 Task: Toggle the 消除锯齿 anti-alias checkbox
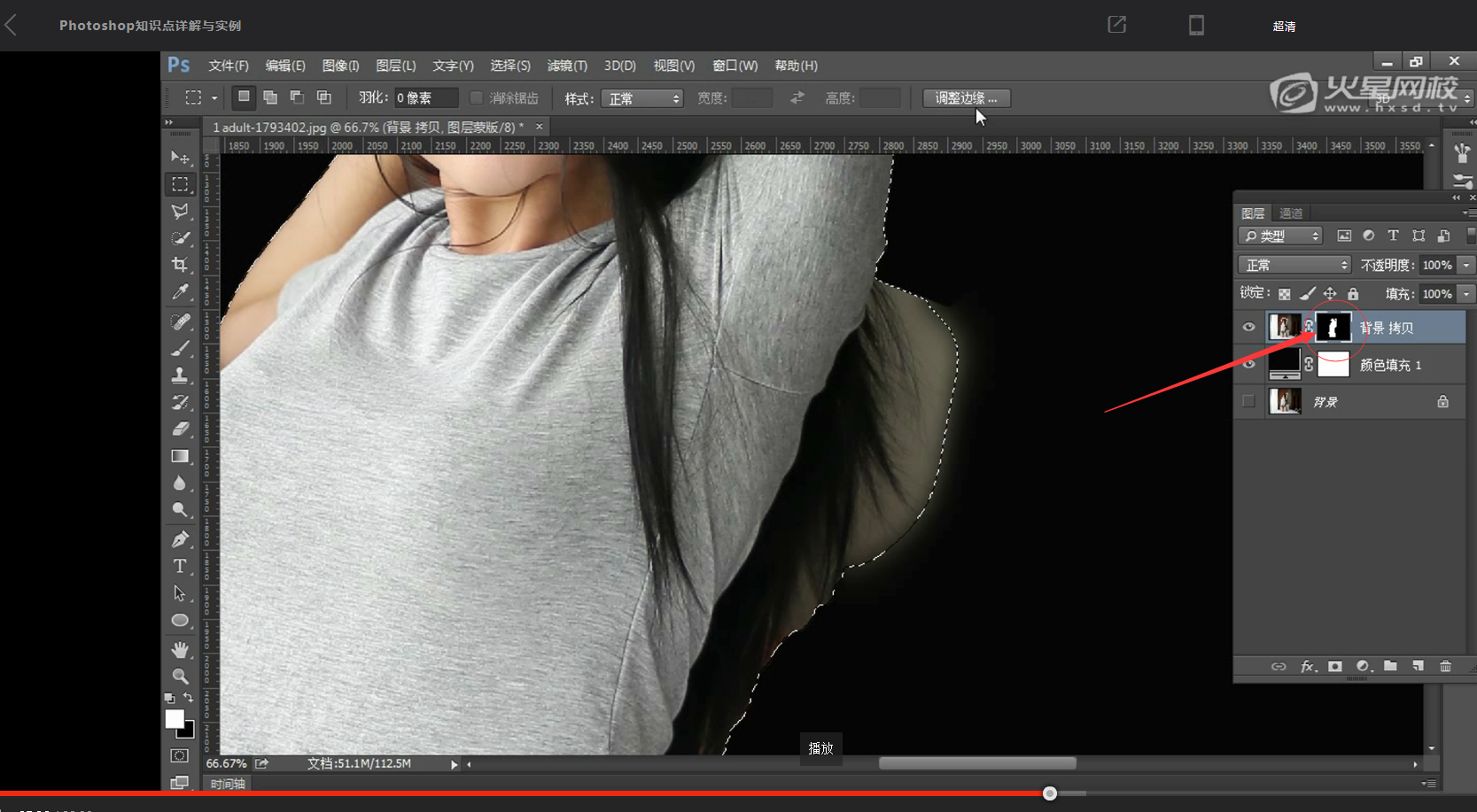(477, 98)
